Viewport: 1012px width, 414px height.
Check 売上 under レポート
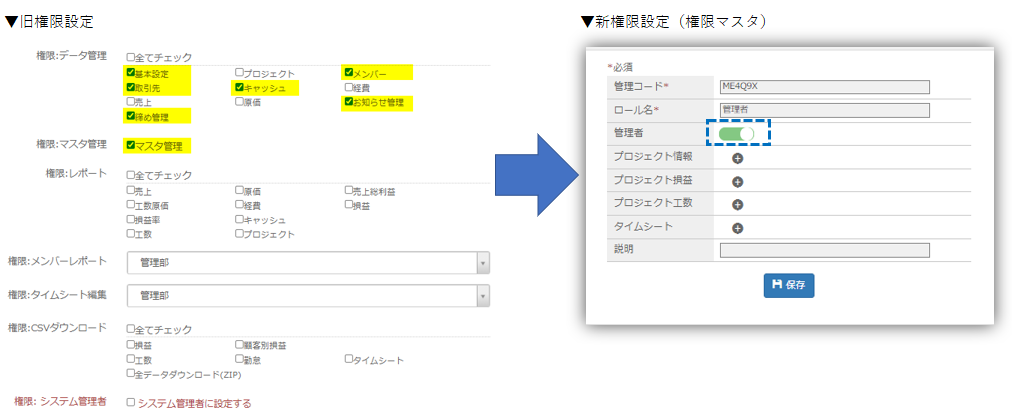[x=131, y=191]
